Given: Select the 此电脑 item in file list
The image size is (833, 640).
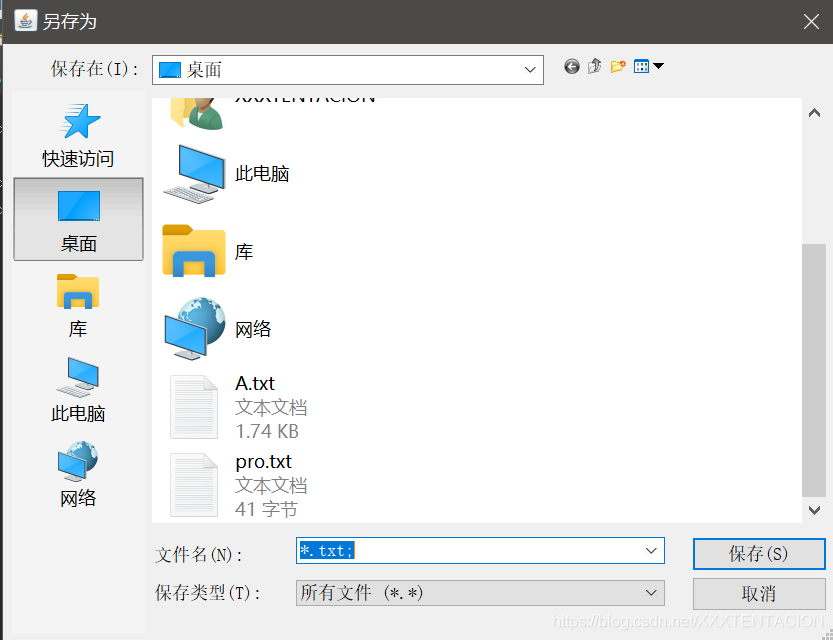Looking at the screenshot, I should (227, 174).
